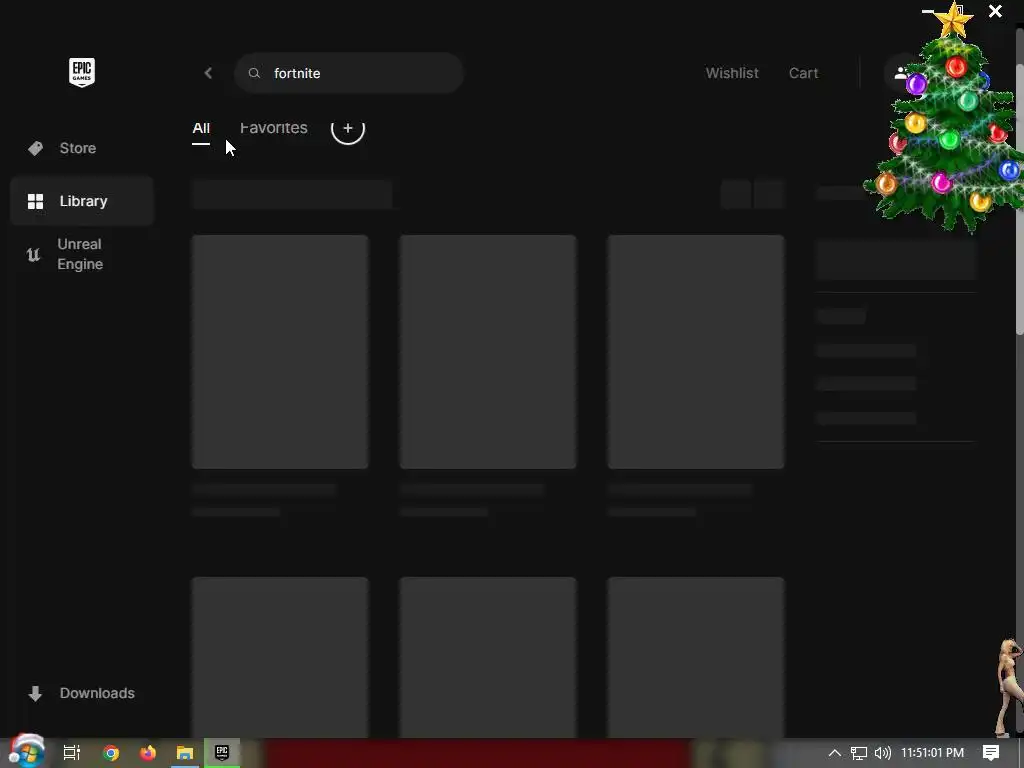Switch to the Favorites tab

(x=274, y=128)
